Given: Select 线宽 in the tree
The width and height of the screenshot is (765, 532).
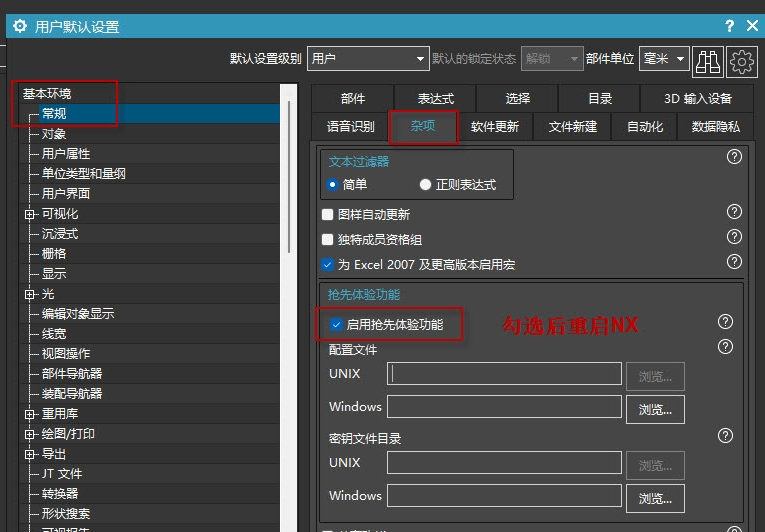Looking at the screenshot, I should click(54, 334).
